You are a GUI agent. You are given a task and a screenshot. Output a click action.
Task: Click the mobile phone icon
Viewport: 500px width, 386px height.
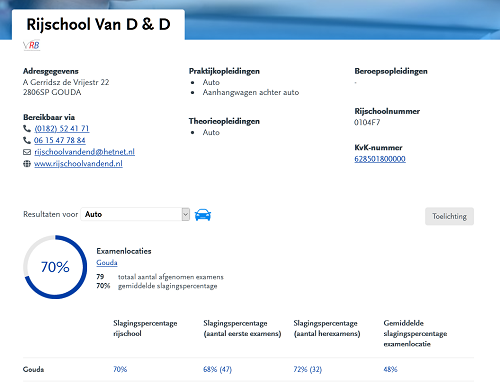pyautogui.click(x=27, y=140)
